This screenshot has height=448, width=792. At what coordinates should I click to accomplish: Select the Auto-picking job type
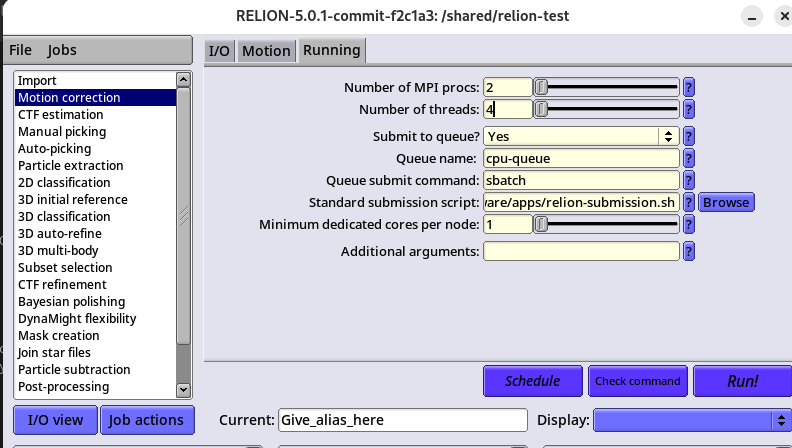pyautogui.click(x=96, y=148)
